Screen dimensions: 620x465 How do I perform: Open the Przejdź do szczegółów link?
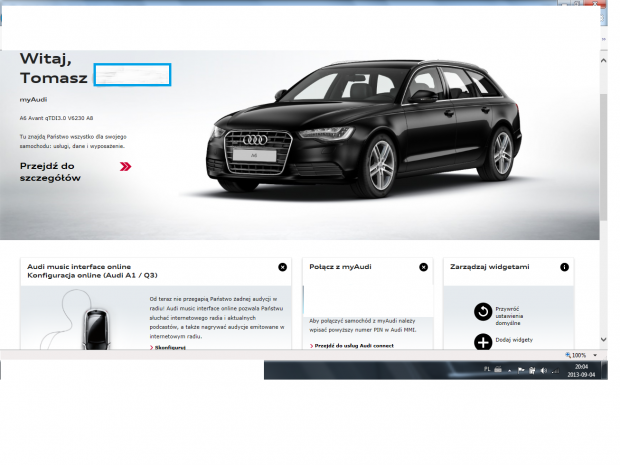click(x=50, y=172)
